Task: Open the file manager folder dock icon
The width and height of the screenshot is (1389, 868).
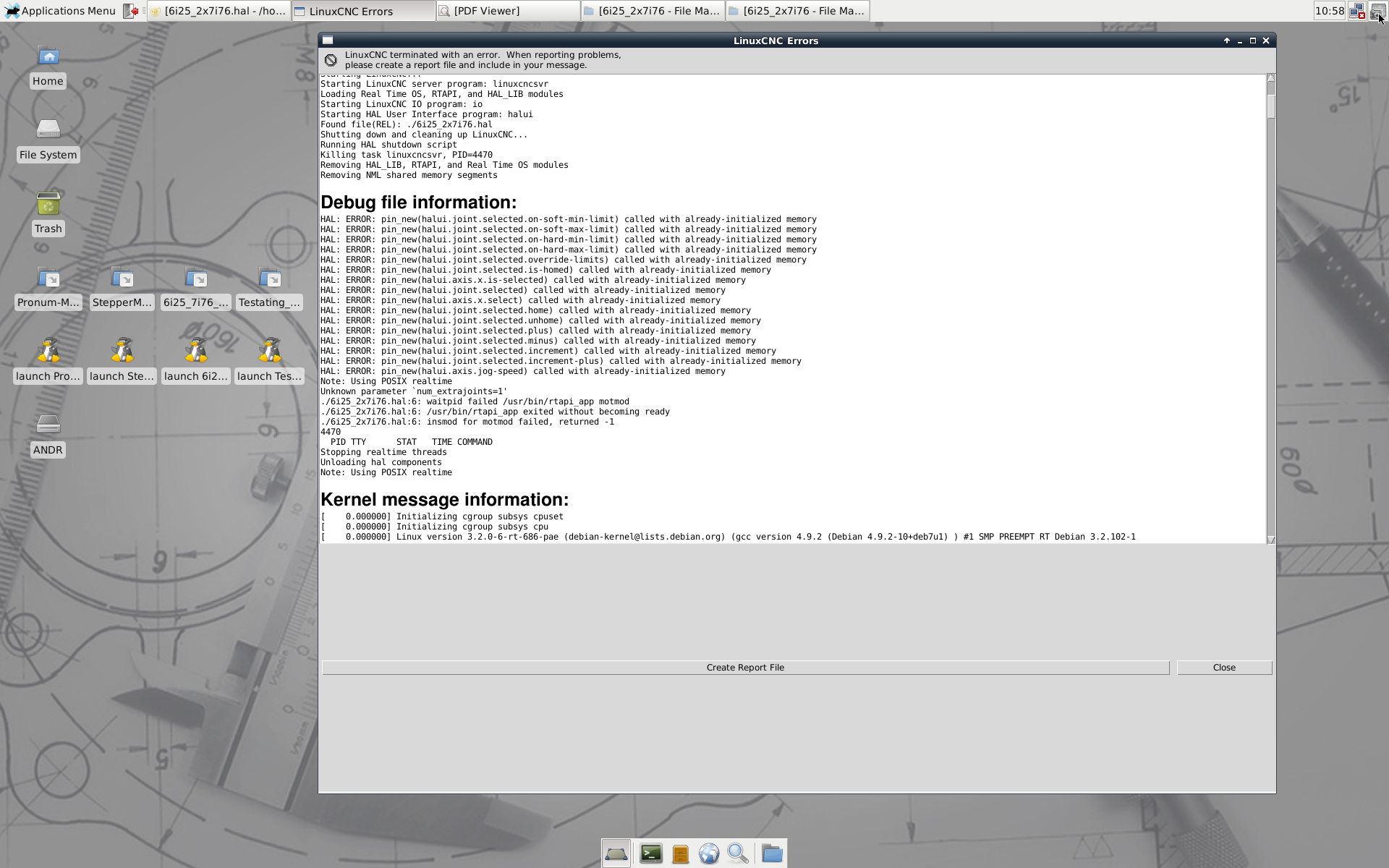Action: [772, 854]
